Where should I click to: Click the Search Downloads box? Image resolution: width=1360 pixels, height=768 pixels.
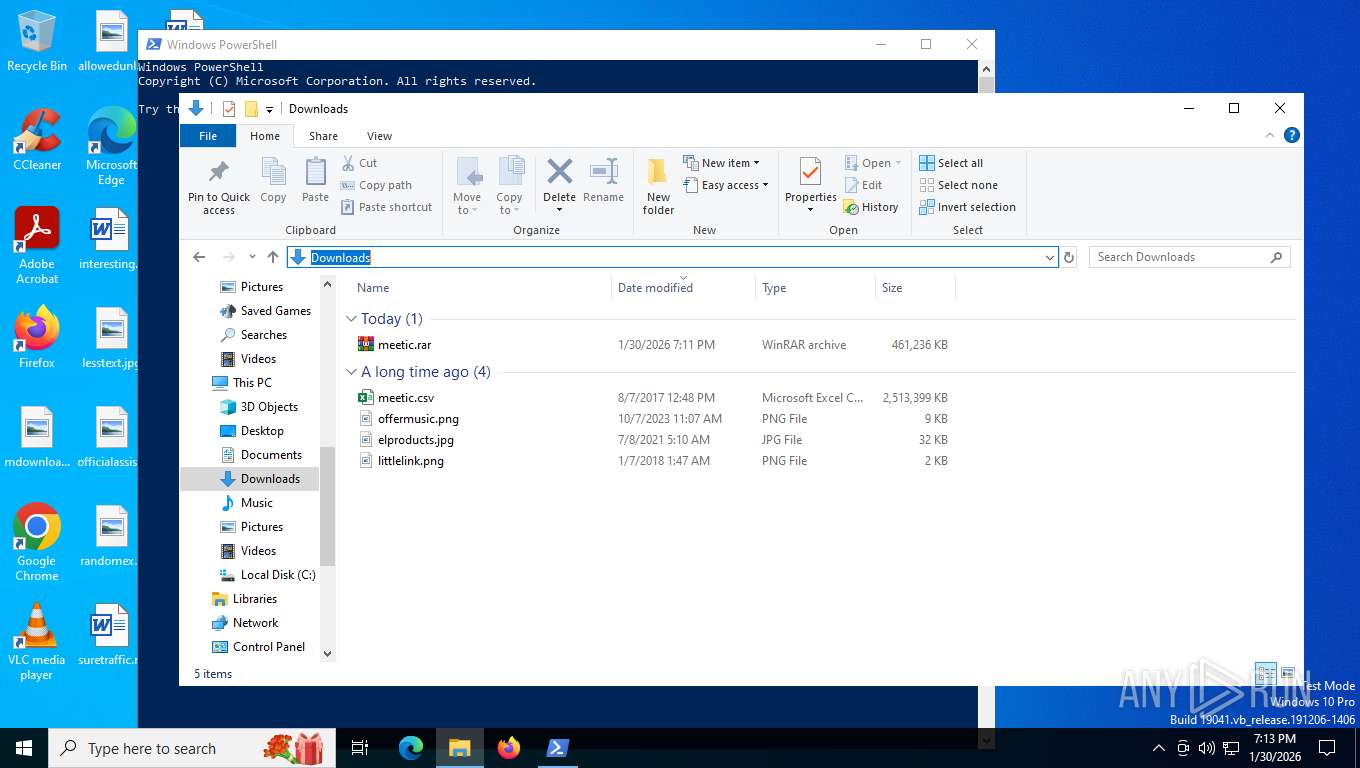tap(1189, 257)
